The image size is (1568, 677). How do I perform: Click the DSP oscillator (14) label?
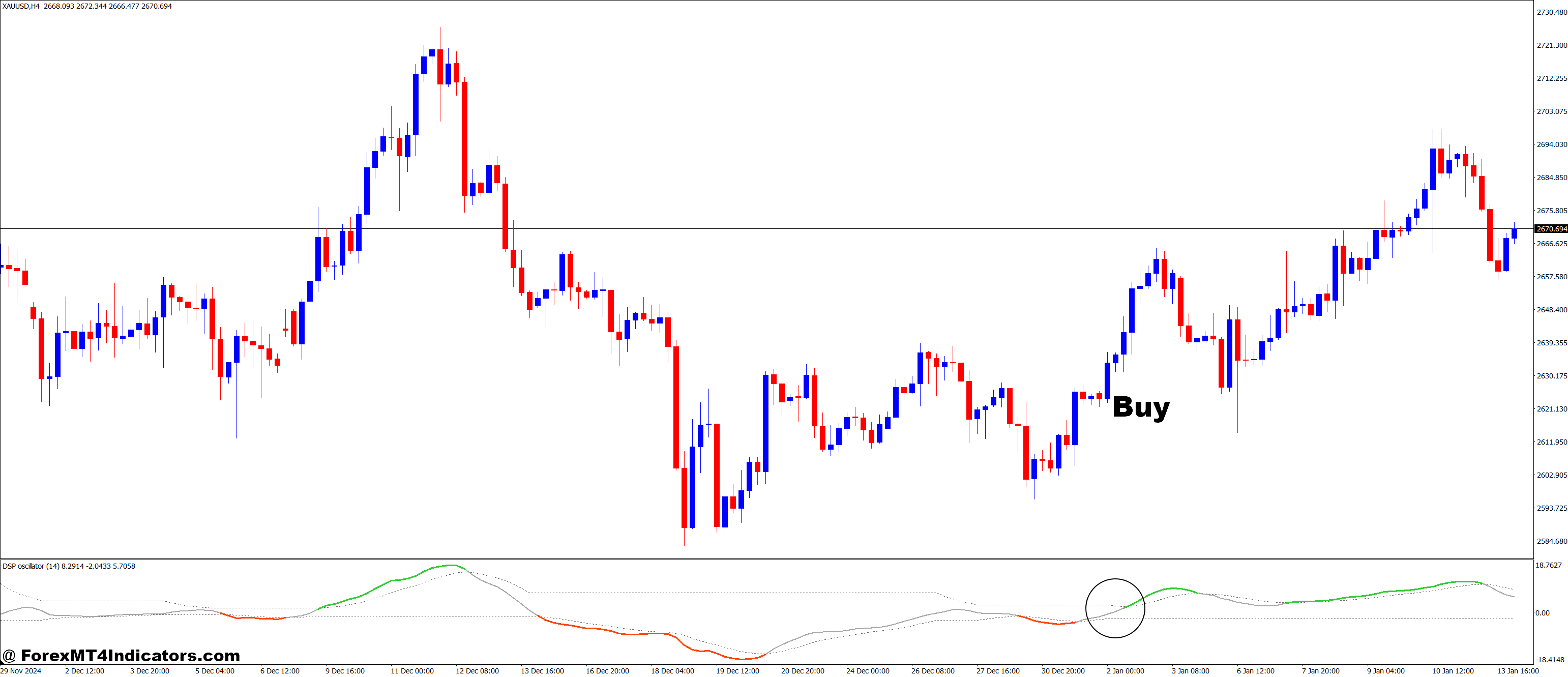tap(32, 566)
